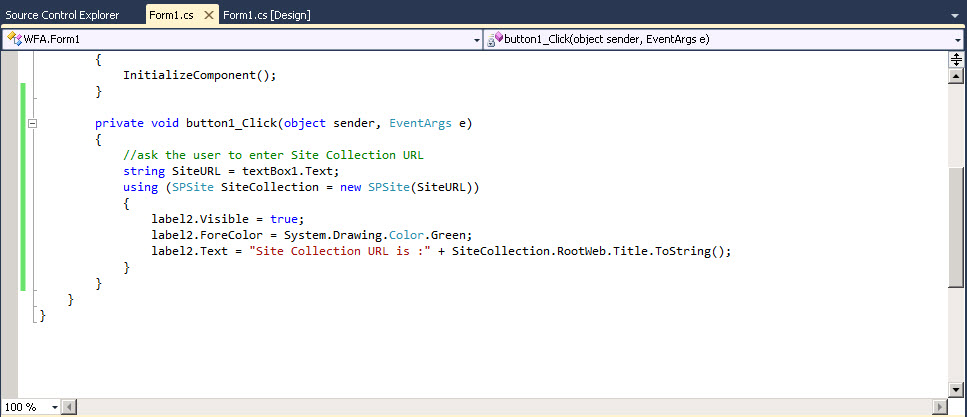
Task: Click the //ask the user comment line
Action: tap(273, 155)
